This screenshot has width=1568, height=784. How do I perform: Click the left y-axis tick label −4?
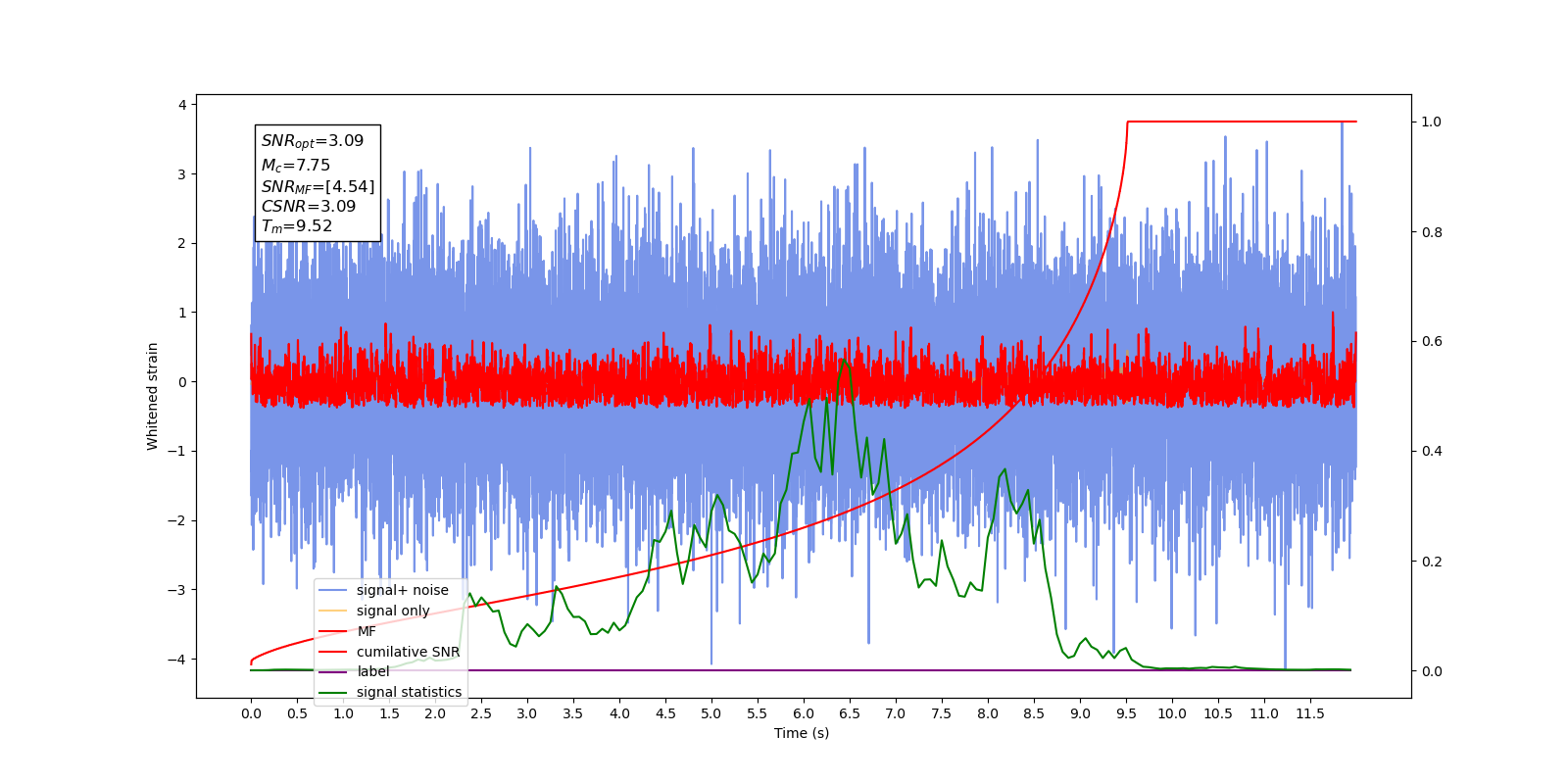(177, 659)
